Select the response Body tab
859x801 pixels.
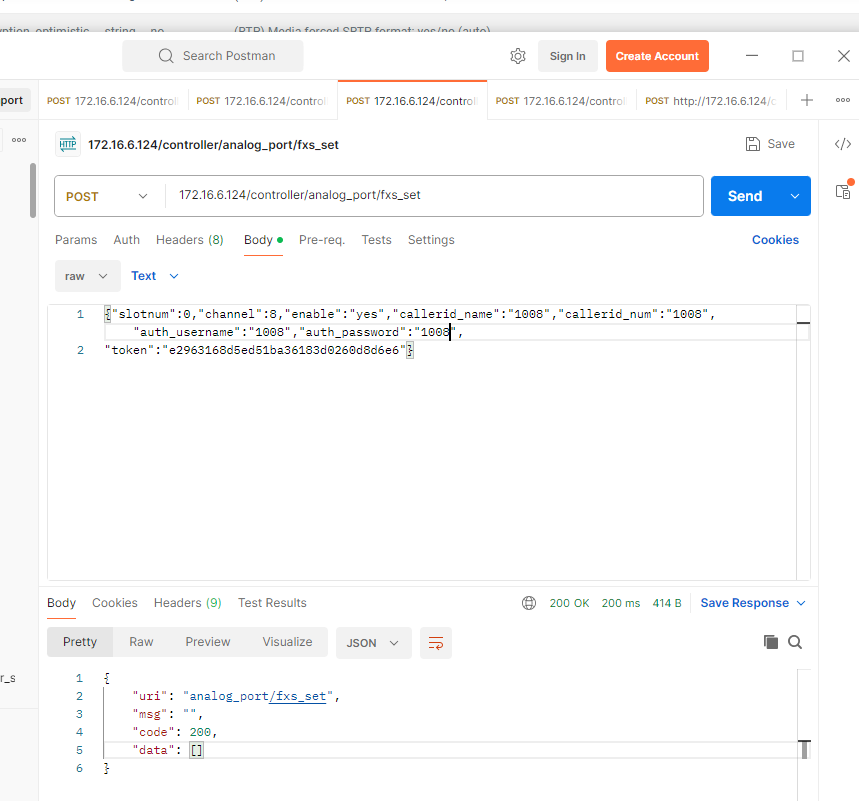[61, 603]
